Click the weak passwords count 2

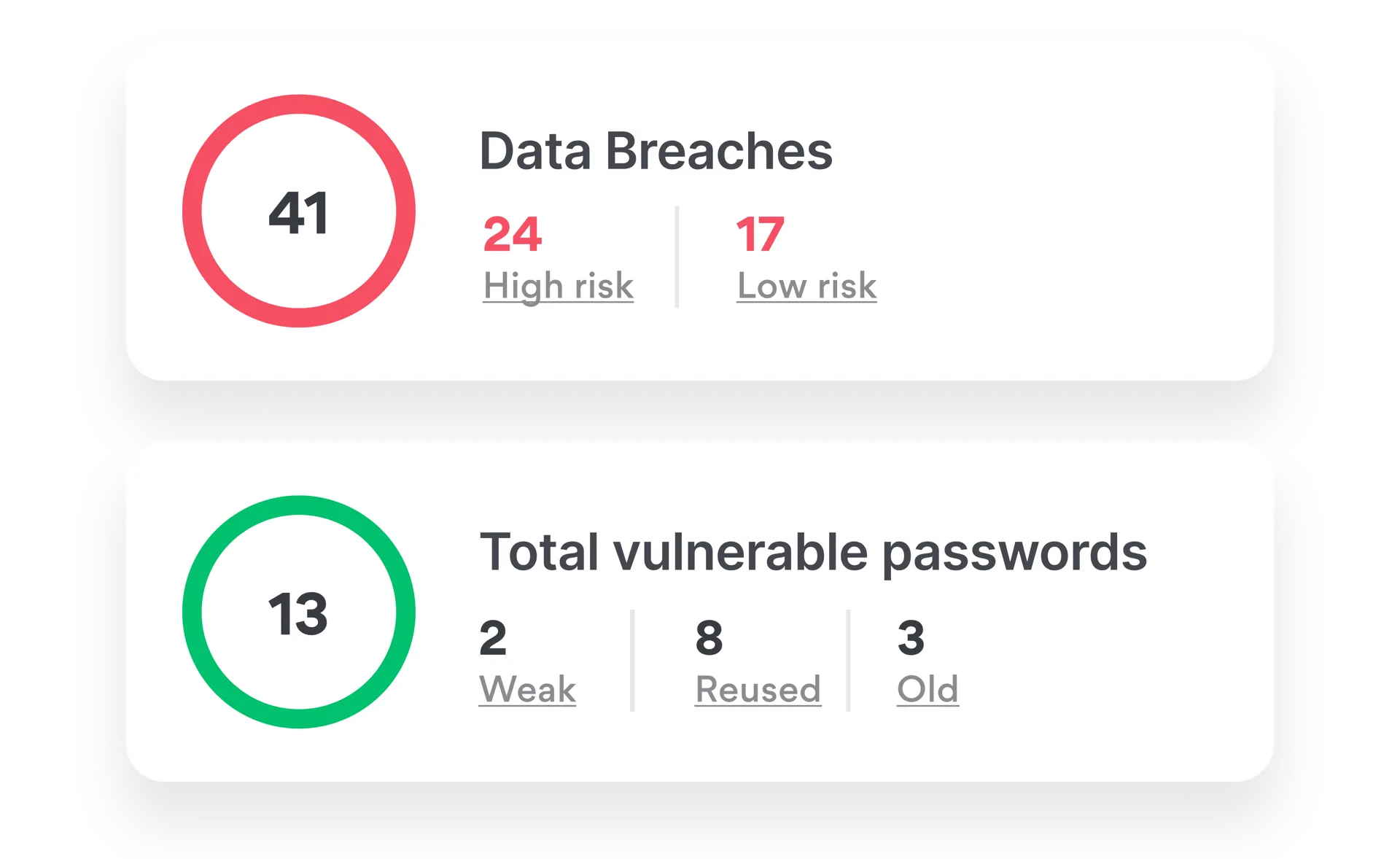coord(493,638)
